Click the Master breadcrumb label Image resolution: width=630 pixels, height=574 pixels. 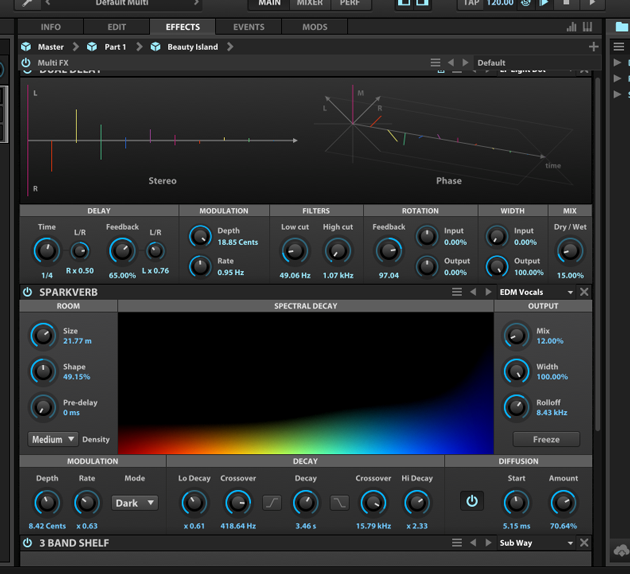pyautogui.click(x=51, y=47)
